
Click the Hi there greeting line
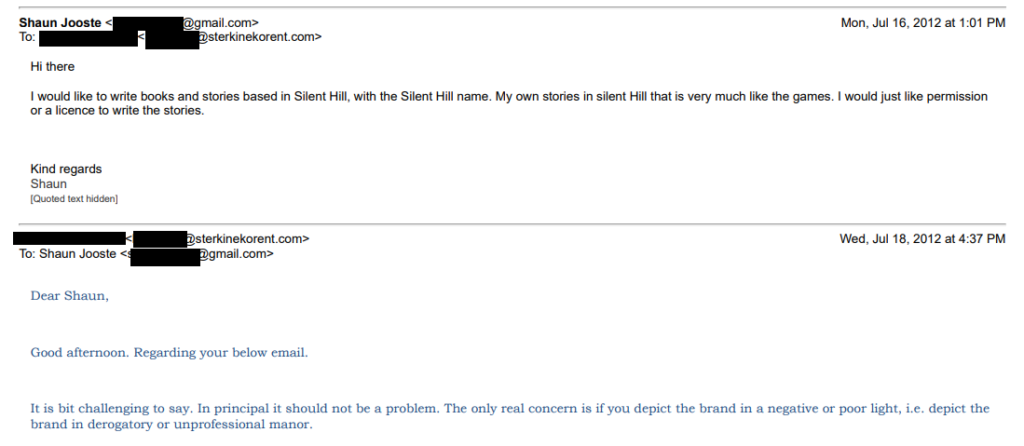(x=52, y=67)
